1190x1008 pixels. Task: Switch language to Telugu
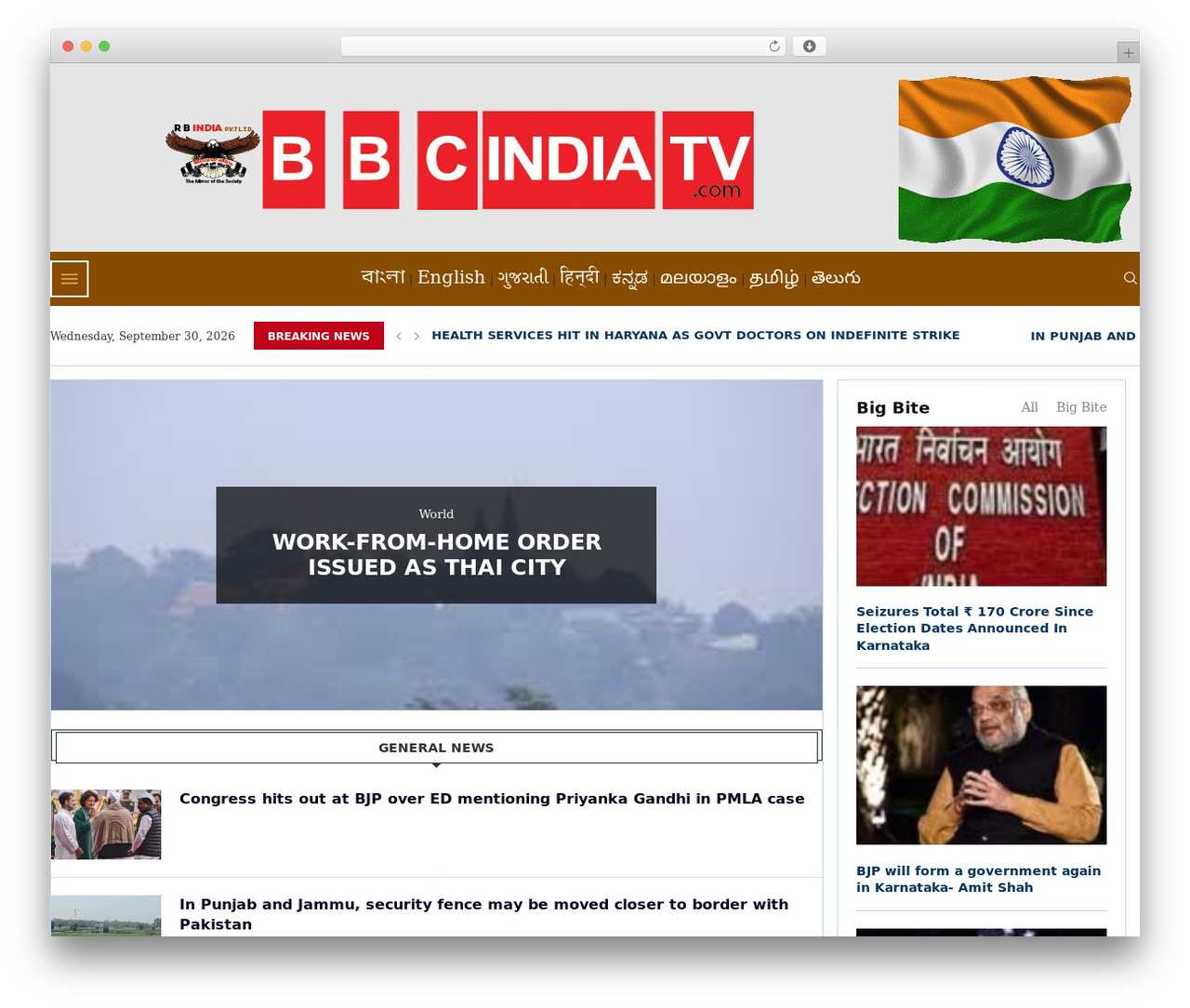pyautogui.click(x=836, y=277)
